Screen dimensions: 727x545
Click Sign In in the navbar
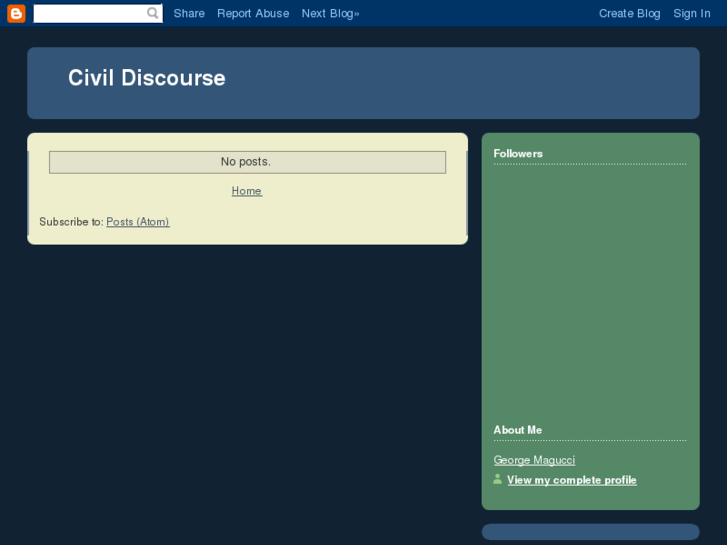pos(692,13)
